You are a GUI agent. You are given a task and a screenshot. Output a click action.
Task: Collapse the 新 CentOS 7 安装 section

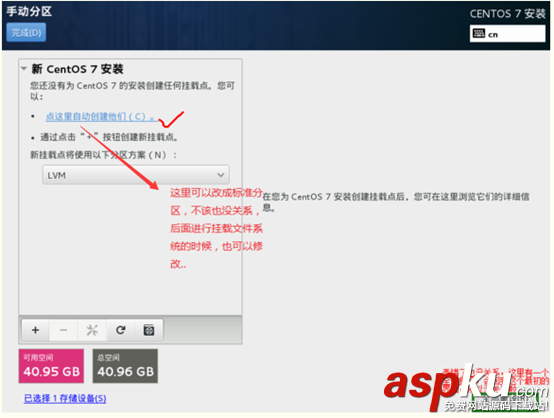tap(24, 68)
